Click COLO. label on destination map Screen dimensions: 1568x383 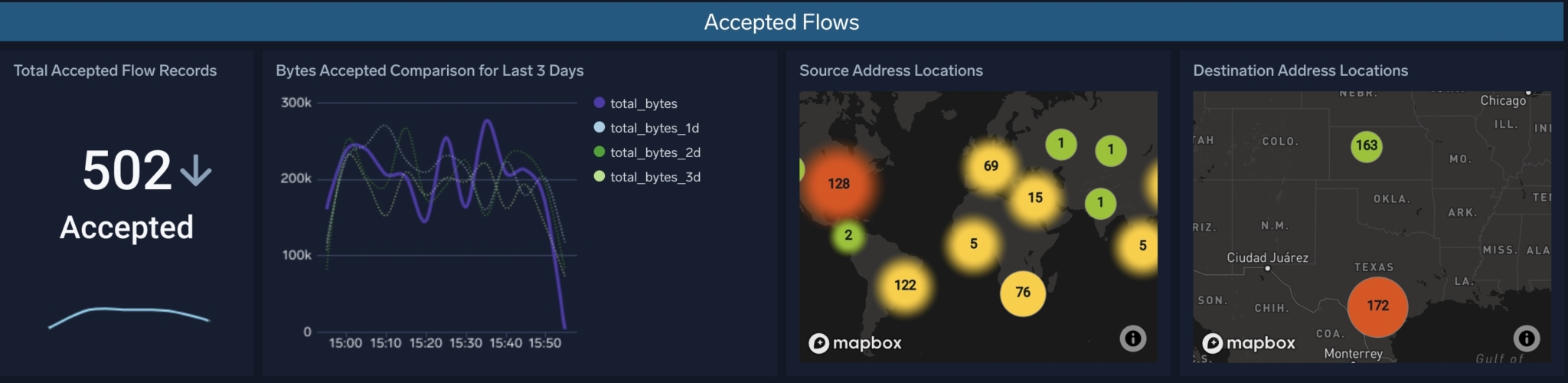pos(1280,142)
